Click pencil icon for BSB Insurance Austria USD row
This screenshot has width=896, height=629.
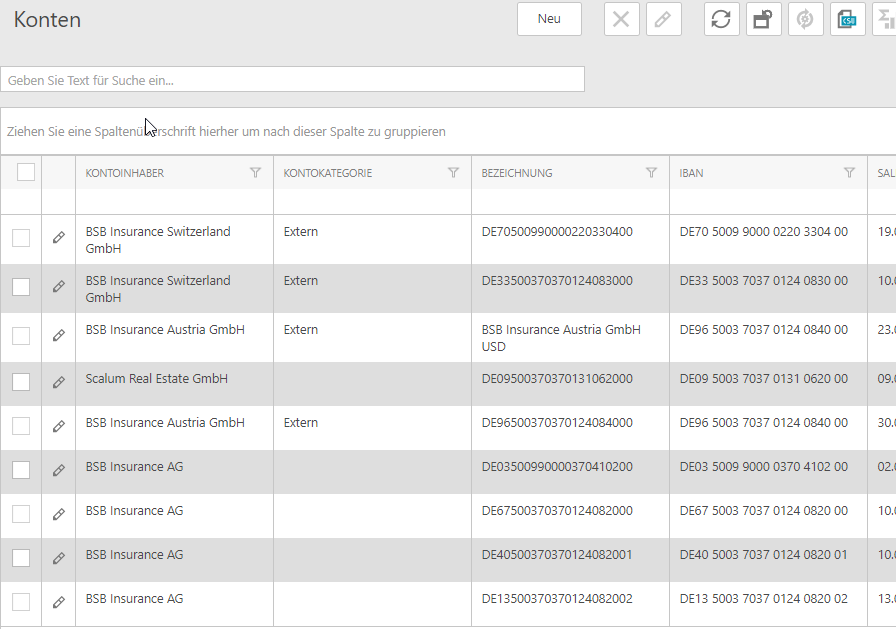coord(59,335)
